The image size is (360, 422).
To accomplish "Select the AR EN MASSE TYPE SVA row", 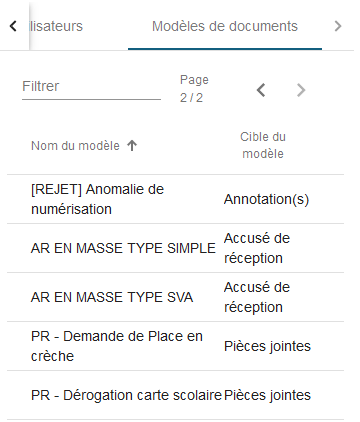I will pyautogui.click(x=175, y=297).
